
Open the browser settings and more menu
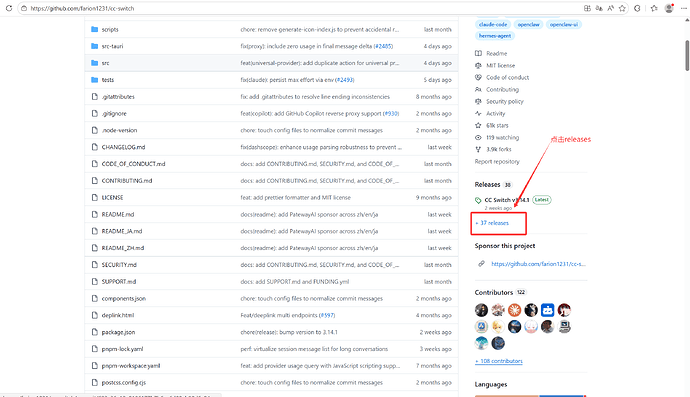pyautogui.click(x=683, y=8)
